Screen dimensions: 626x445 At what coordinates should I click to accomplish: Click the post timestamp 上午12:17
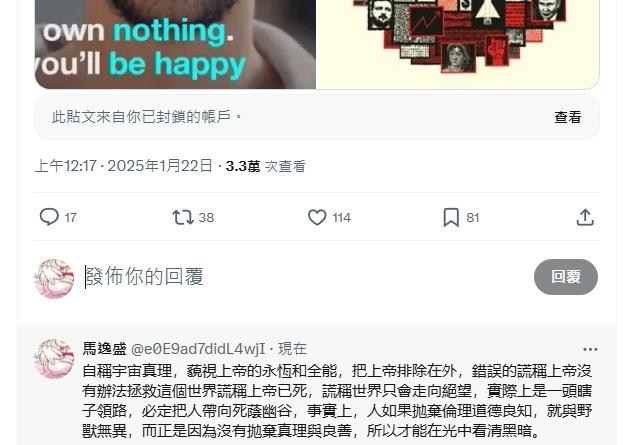65,166
